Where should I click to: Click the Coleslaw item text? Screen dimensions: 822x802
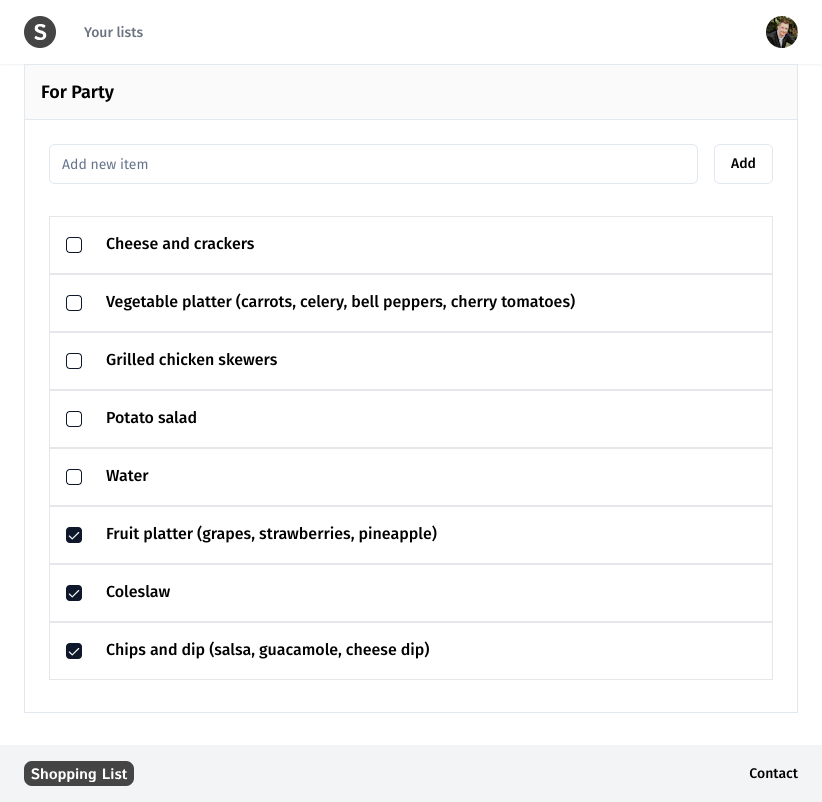point(138,591)
